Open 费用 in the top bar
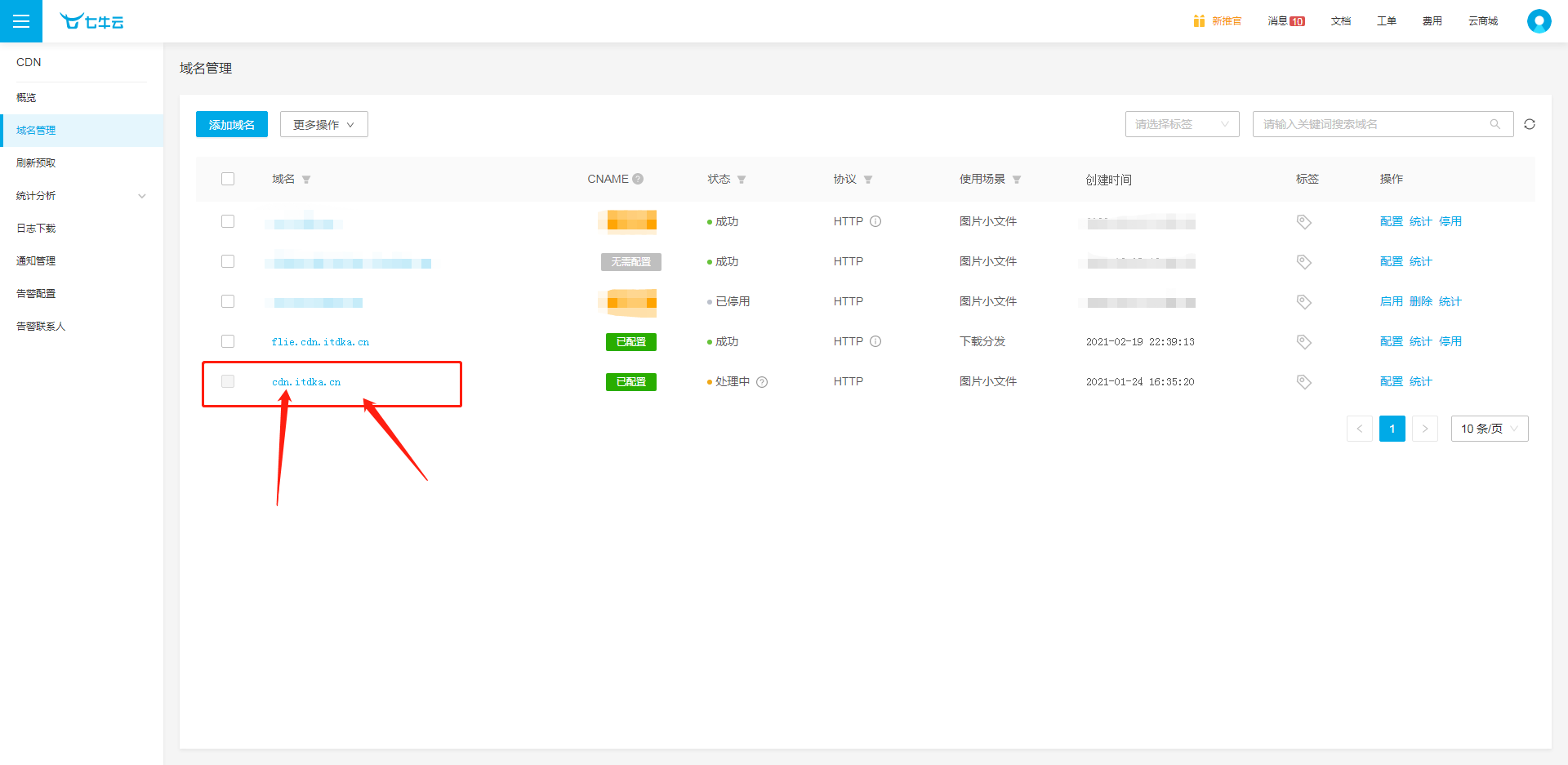1568x765 pixels. [x=1432, y=21]
